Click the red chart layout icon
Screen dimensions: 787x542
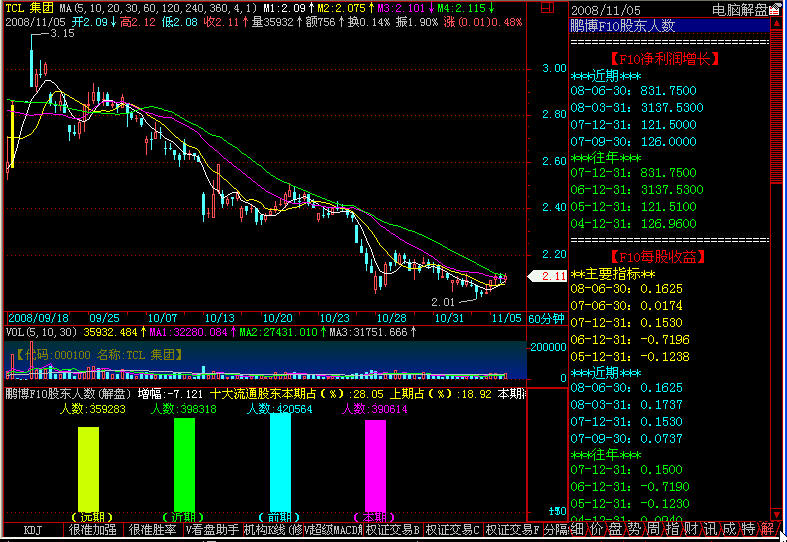tap(547, 8)
